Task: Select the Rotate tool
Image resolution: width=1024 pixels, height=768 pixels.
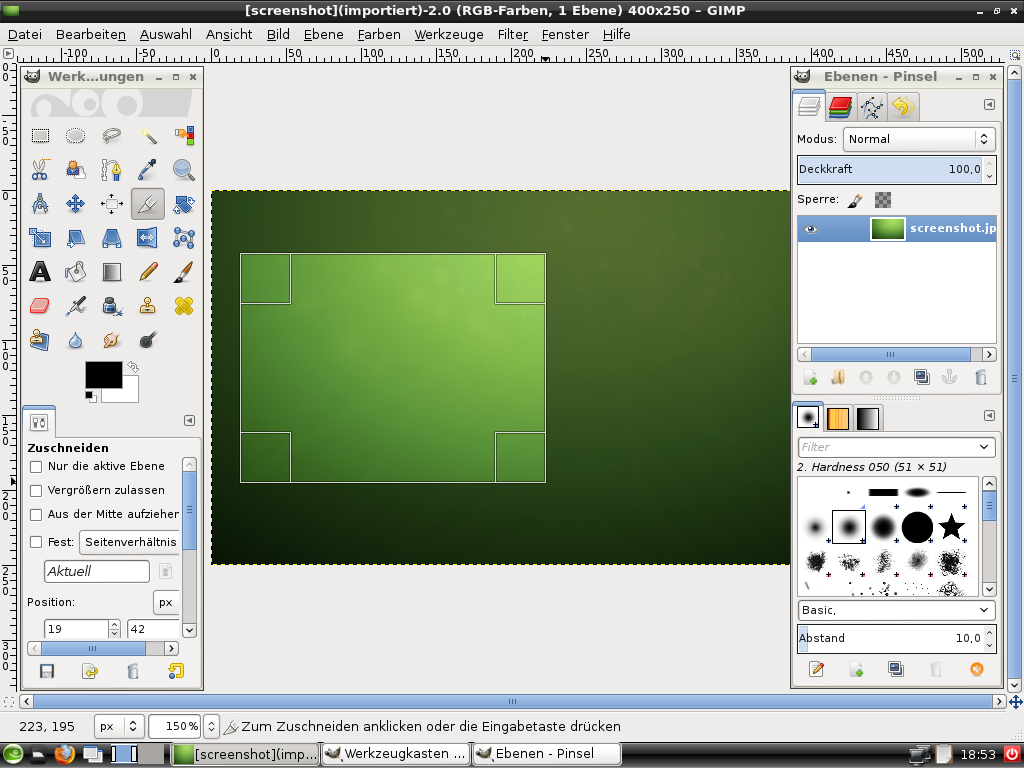Action: [x=184, y=204]
